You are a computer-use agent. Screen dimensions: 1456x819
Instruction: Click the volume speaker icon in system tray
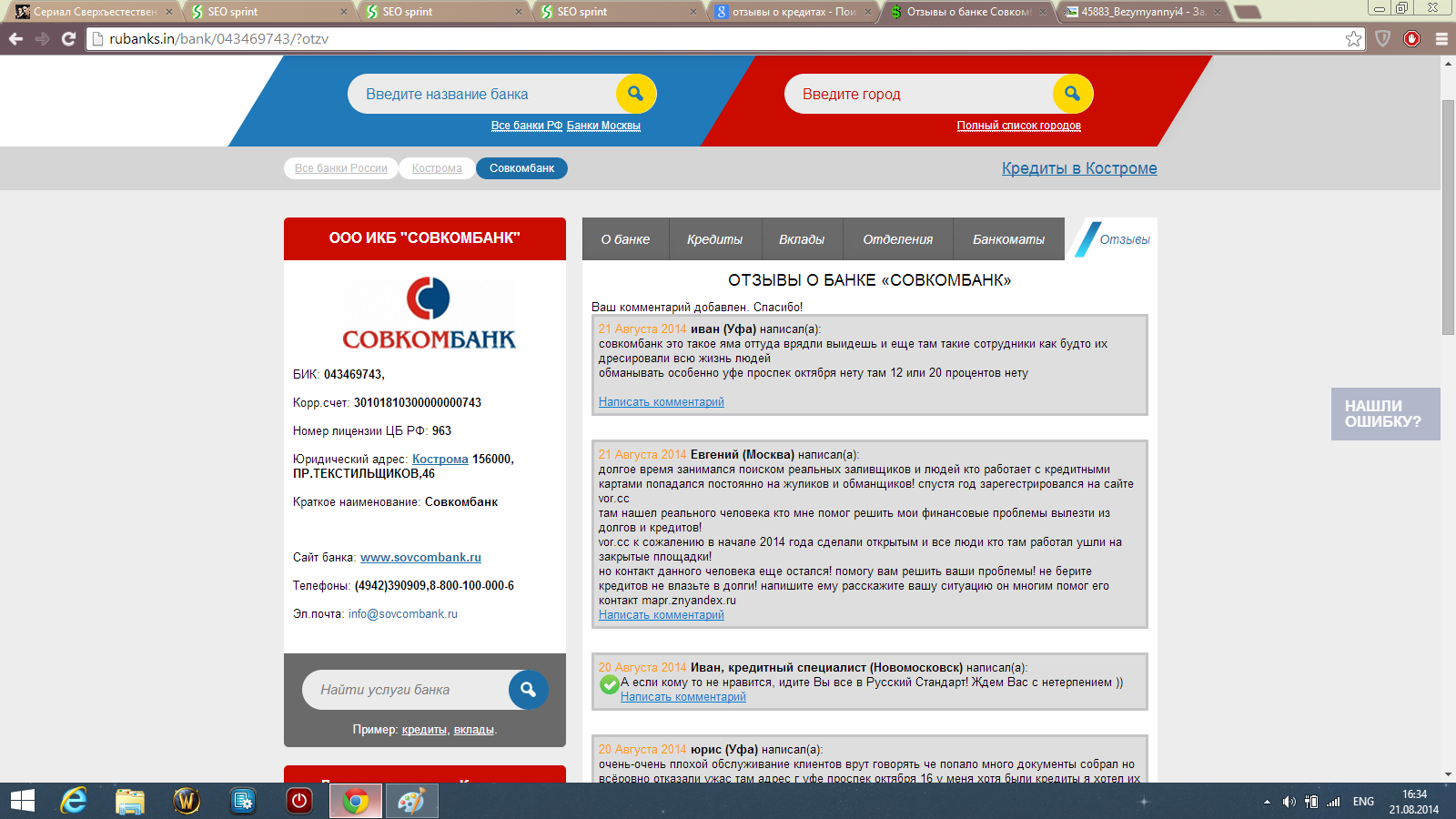click(1289, 802)
